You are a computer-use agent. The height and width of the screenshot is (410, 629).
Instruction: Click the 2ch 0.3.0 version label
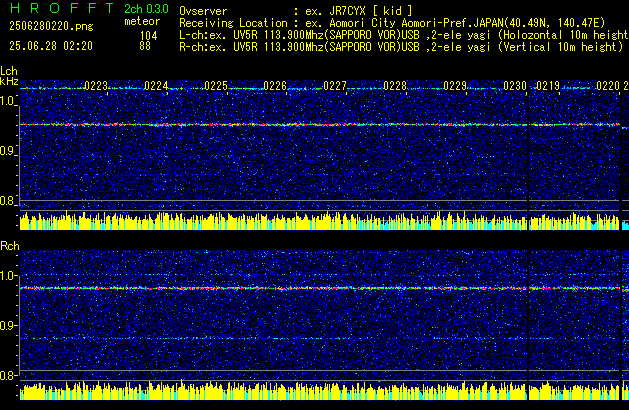146,8
